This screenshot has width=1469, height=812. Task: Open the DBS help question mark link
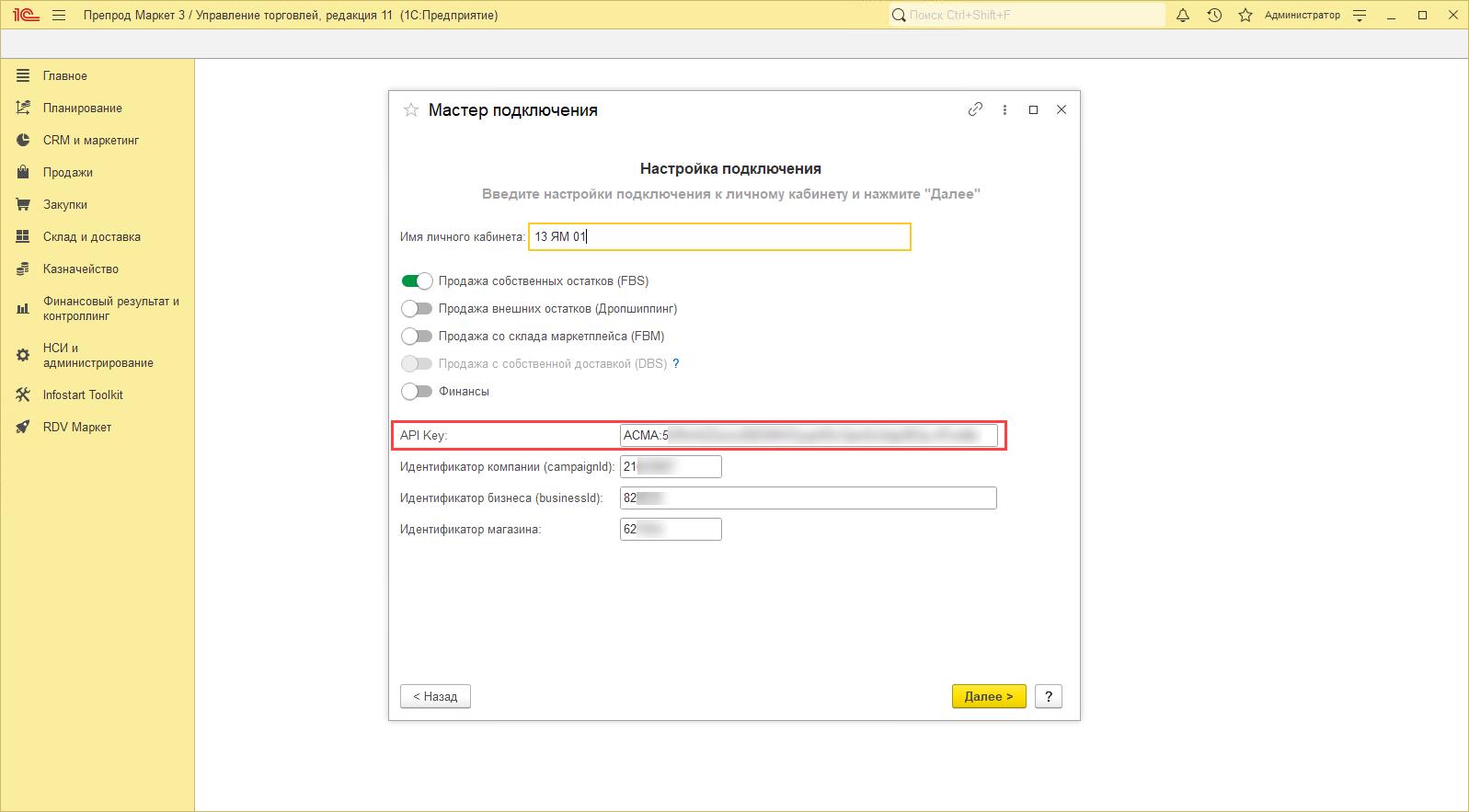(x=676, y=363)
